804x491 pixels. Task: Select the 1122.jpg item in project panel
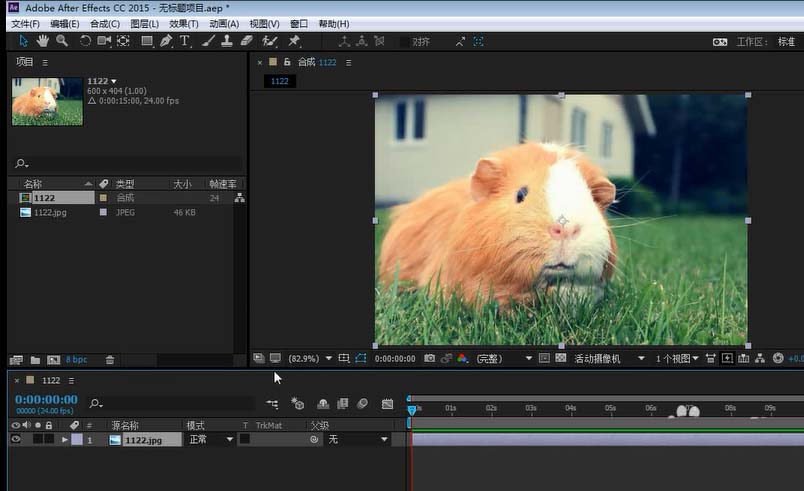tap(50, 212)
